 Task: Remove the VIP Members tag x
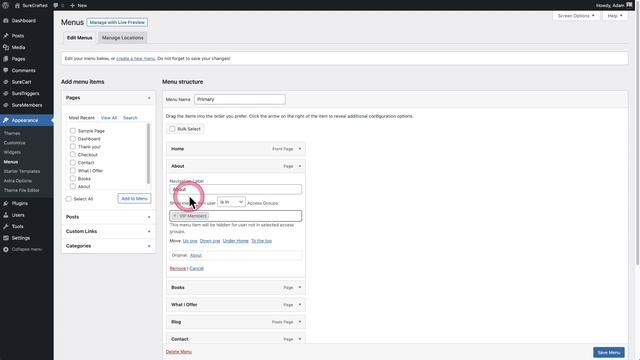[x=175, y=216]
